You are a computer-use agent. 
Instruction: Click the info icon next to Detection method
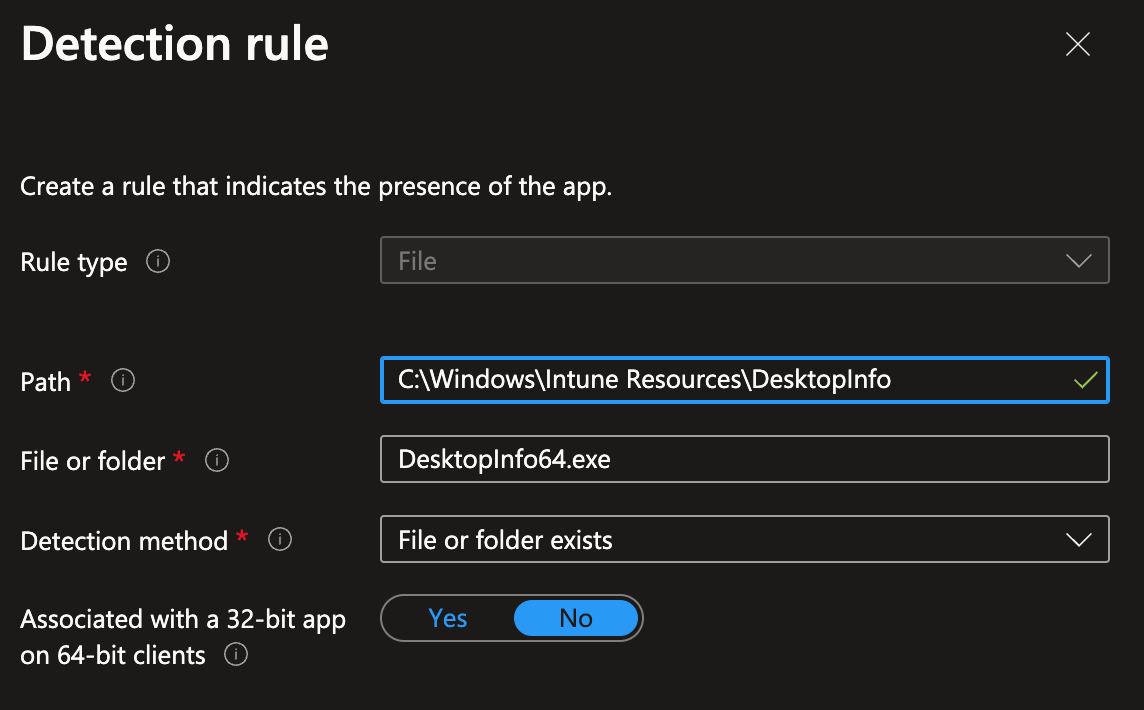point(280,539)
